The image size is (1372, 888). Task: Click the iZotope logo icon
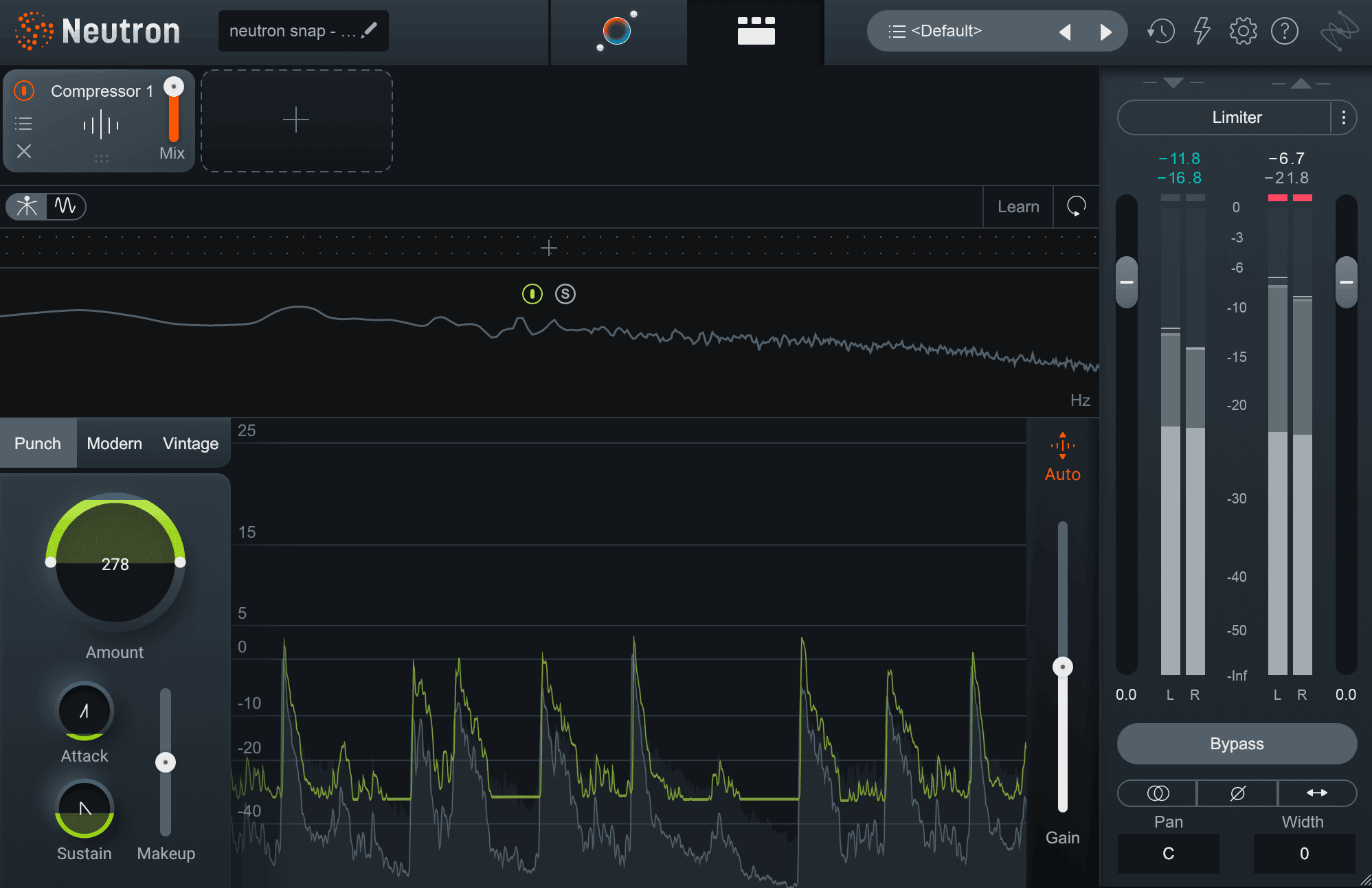point(1339,31)
